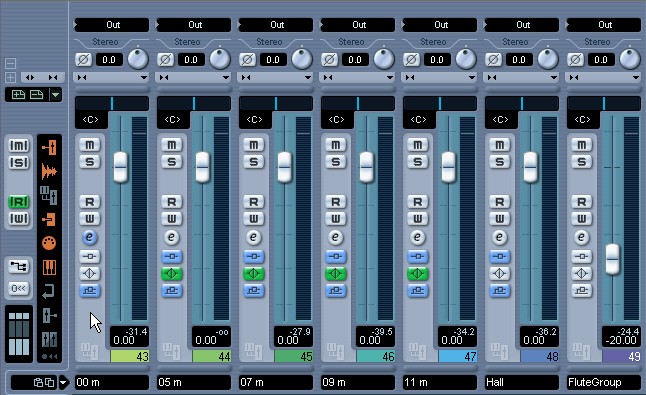Expand the store view set dropdown arrow

(56, 95)
